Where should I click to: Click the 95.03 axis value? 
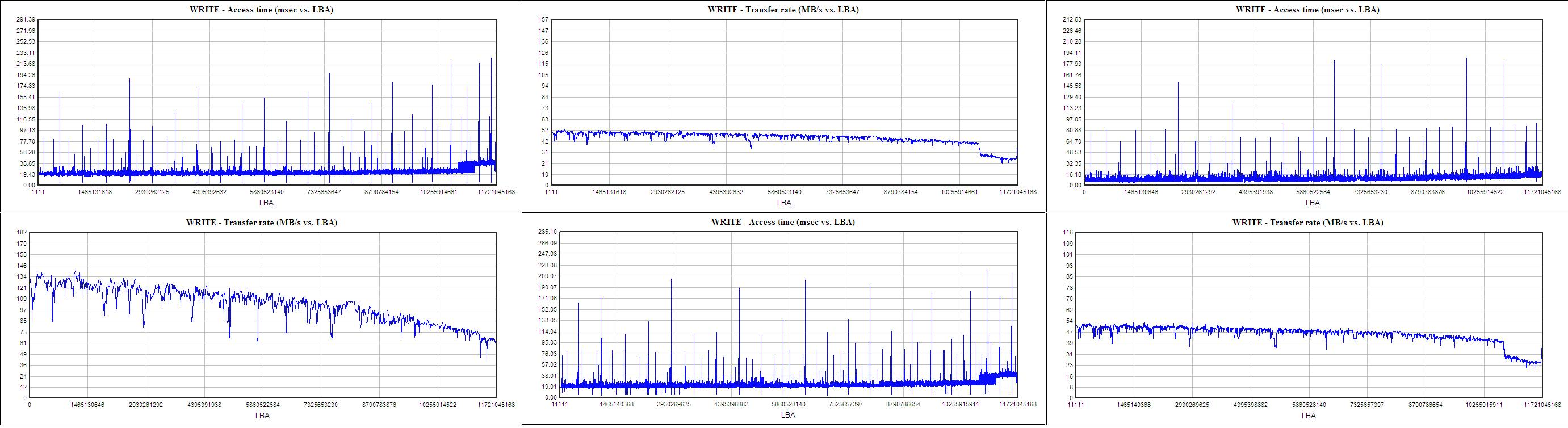click(550, 342)
